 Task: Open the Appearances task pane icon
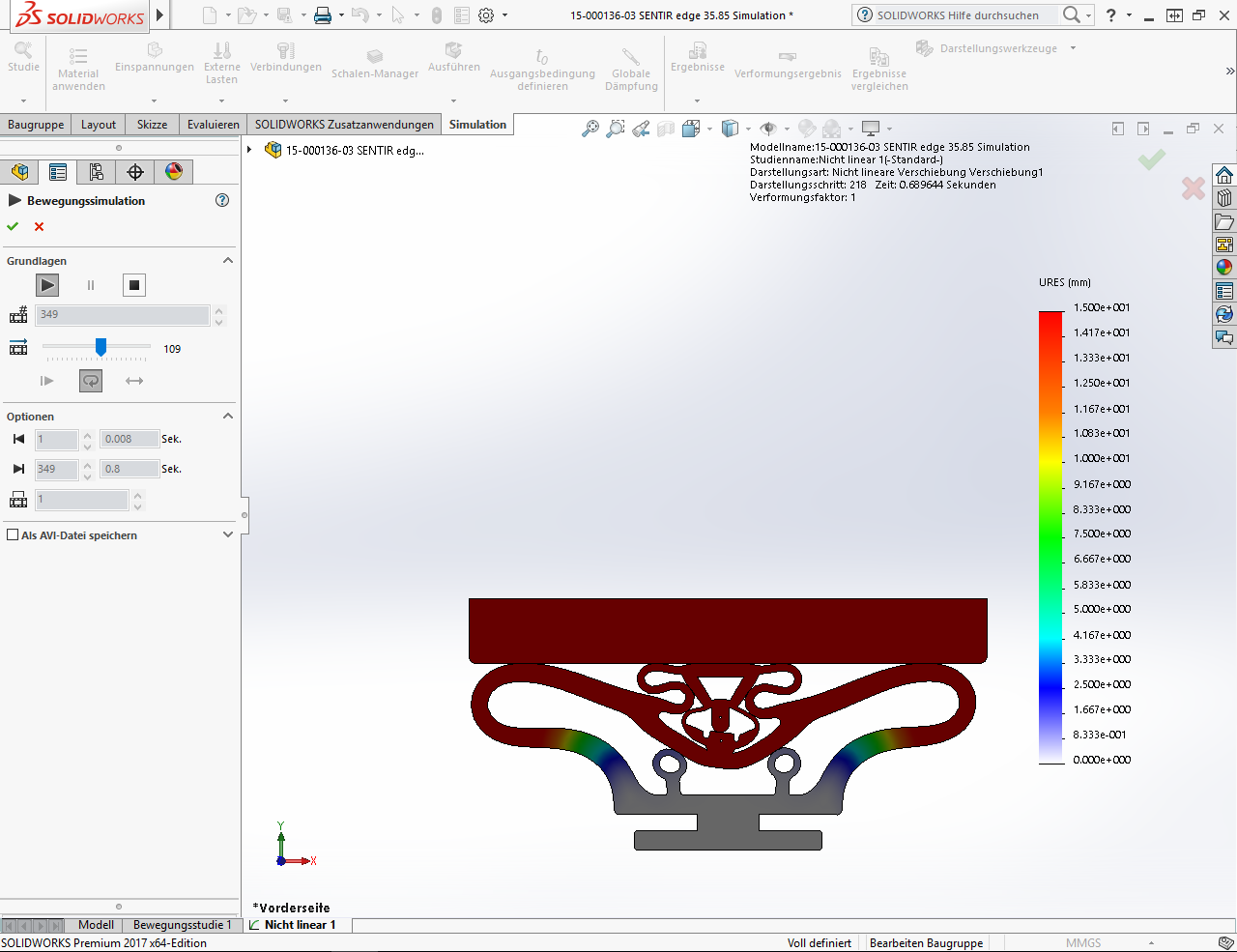(1224, 268)
